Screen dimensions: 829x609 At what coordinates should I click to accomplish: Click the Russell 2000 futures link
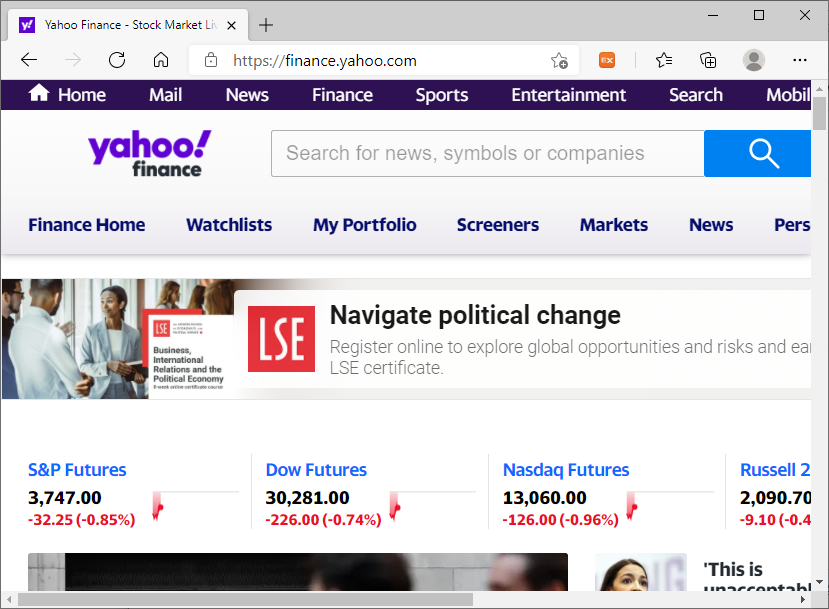[x=775, y=469]
